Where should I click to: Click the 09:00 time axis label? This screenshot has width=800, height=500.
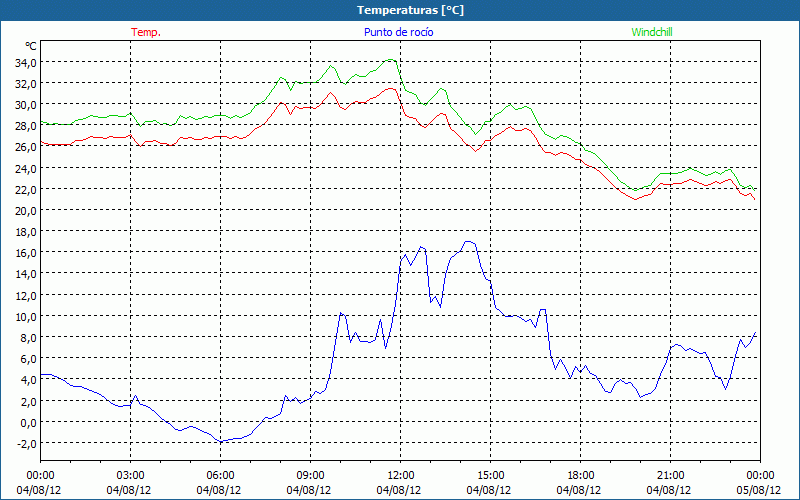pyautogui.click(x=310, y=476)
